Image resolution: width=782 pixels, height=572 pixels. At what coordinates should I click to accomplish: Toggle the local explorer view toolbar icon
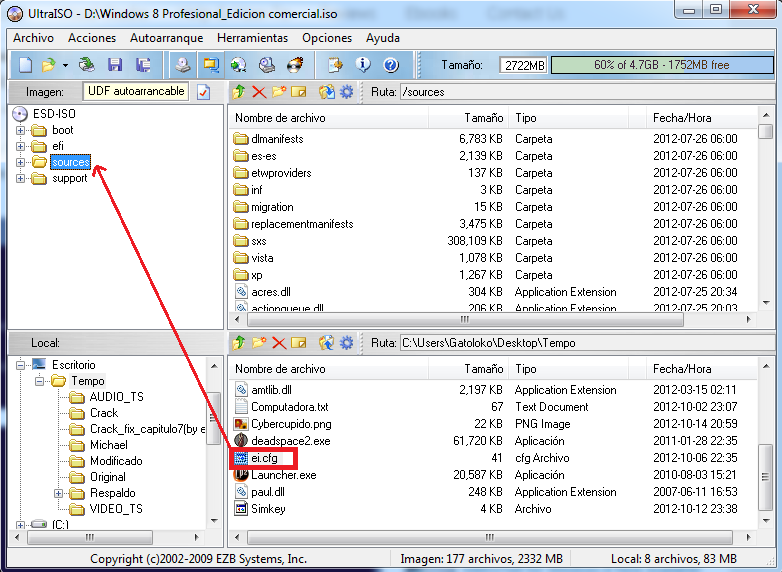(x=210, y=65)
